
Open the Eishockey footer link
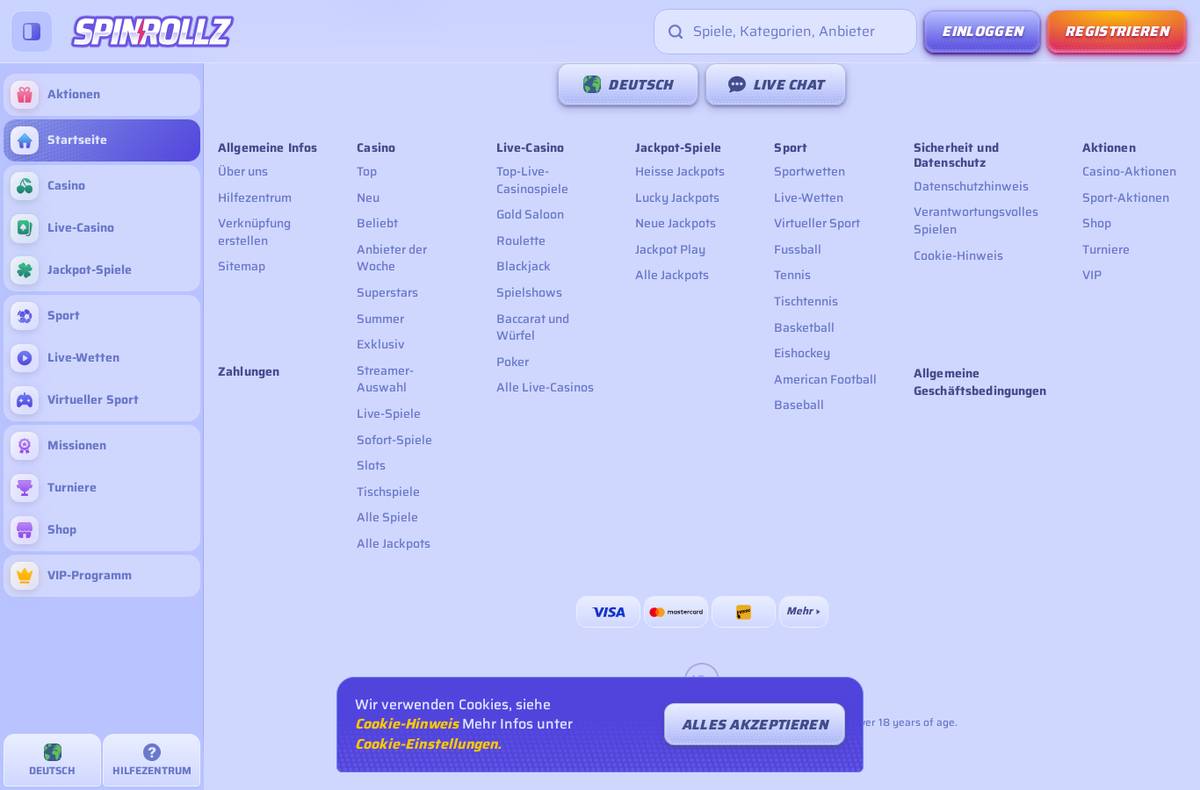click(x=802, y=354)
